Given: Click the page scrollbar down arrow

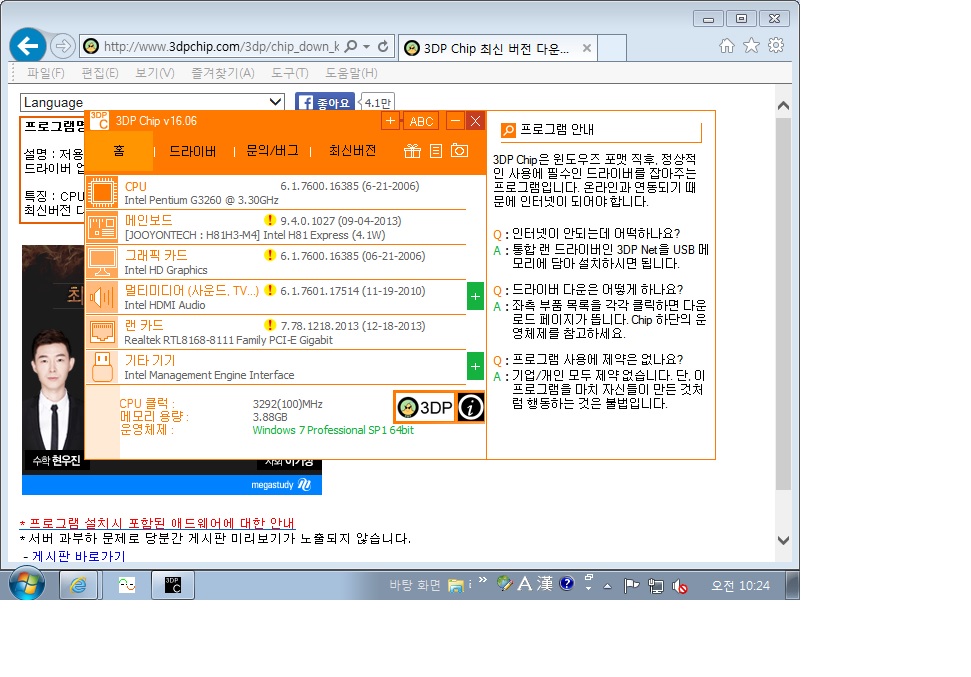Looking at the screenshot, I should click(783, 540).
